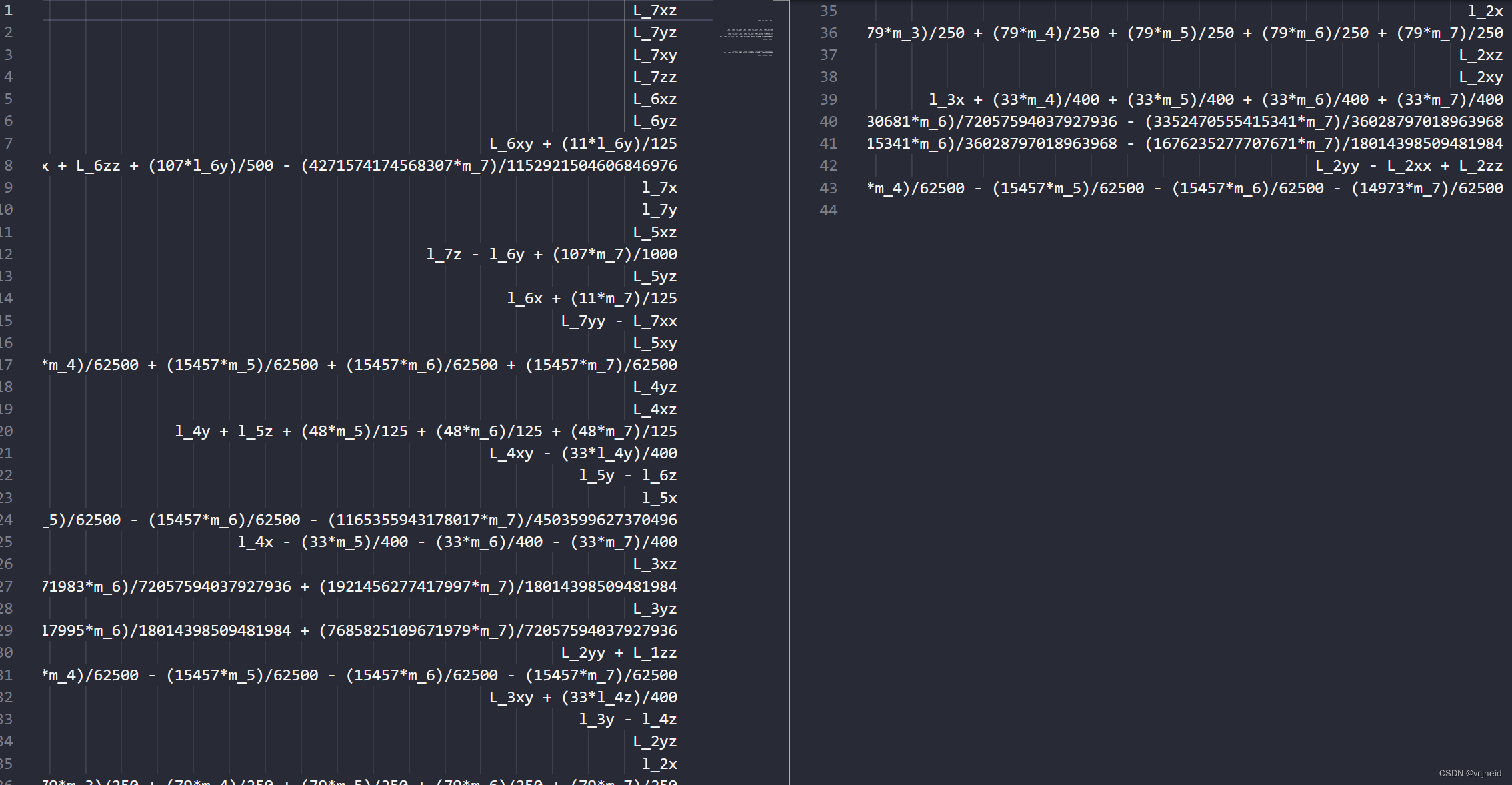Click line number 44 in right pane
This screenshot has height=785, width=1512.
828,211
